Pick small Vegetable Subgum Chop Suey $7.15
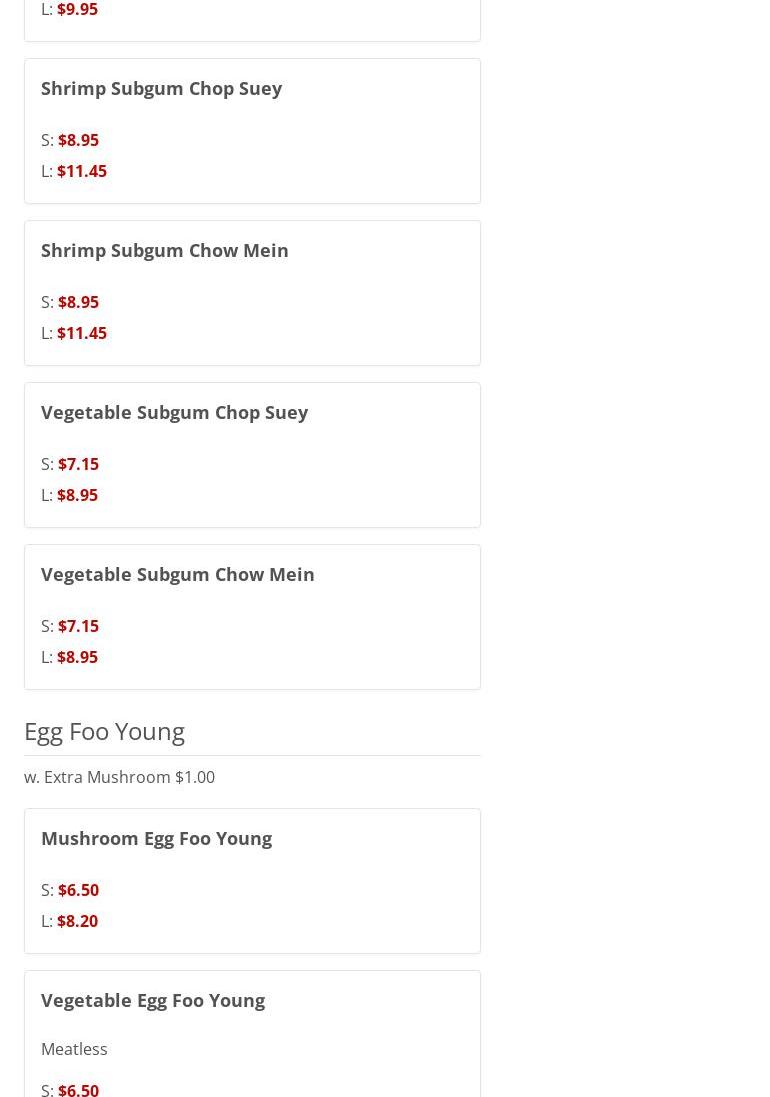Viewport: 770px width, 1097px height. click(x=78, y=464)
